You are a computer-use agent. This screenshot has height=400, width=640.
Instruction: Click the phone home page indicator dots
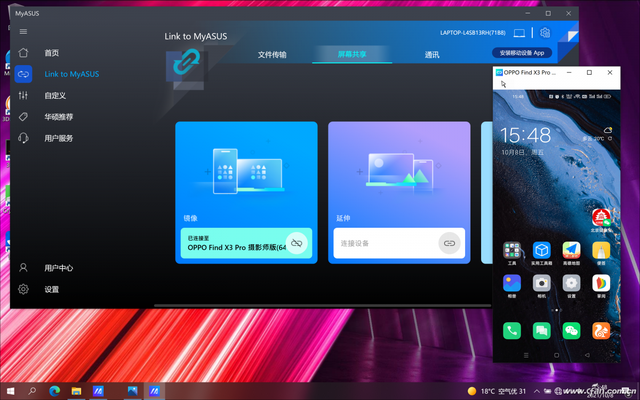[556, 310]
